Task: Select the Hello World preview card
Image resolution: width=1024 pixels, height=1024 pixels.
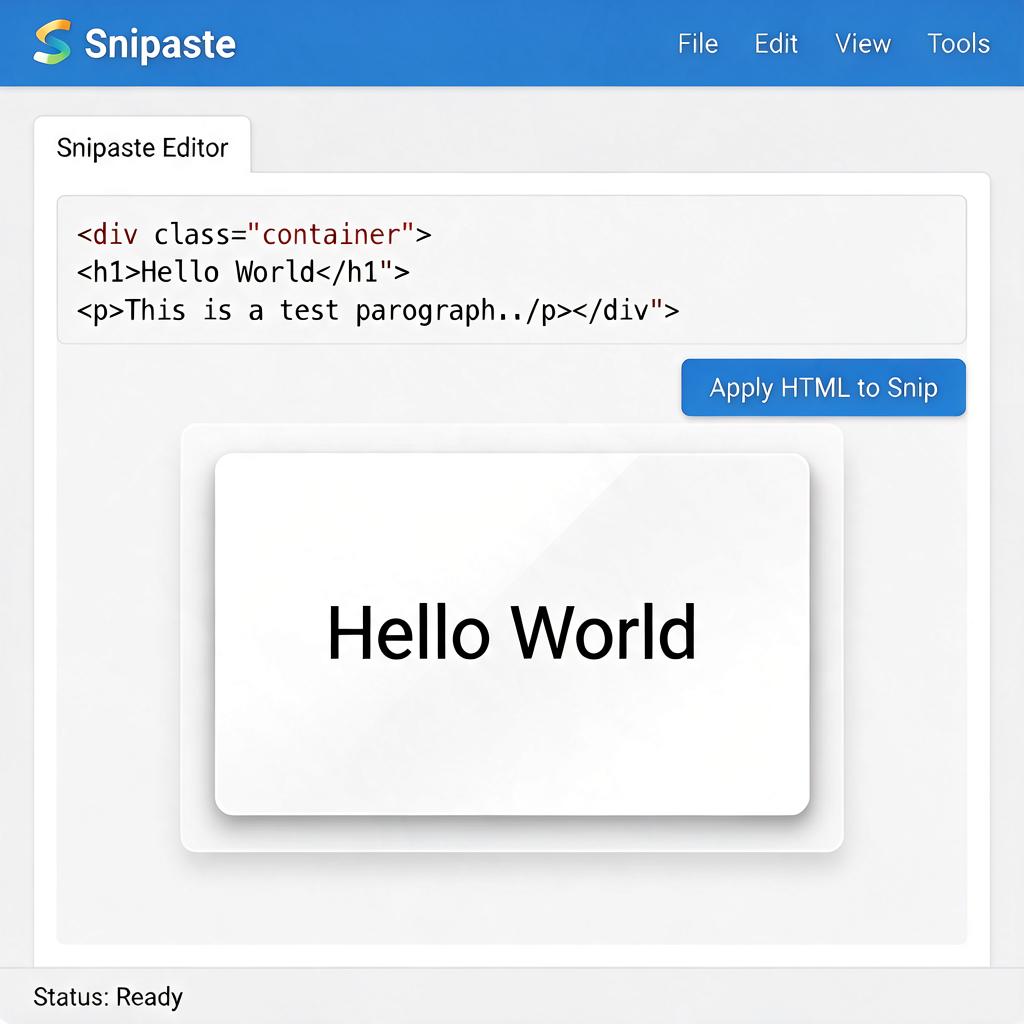Action: click(x=512, y=633)
